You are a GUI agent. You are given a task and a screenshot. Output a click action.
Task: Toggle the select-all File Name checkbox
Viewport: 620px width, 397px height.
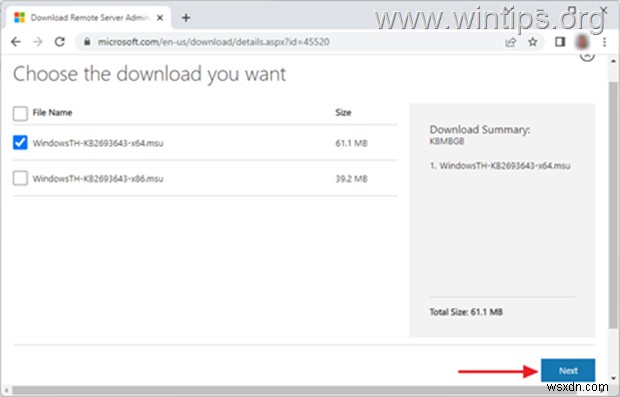20,113
